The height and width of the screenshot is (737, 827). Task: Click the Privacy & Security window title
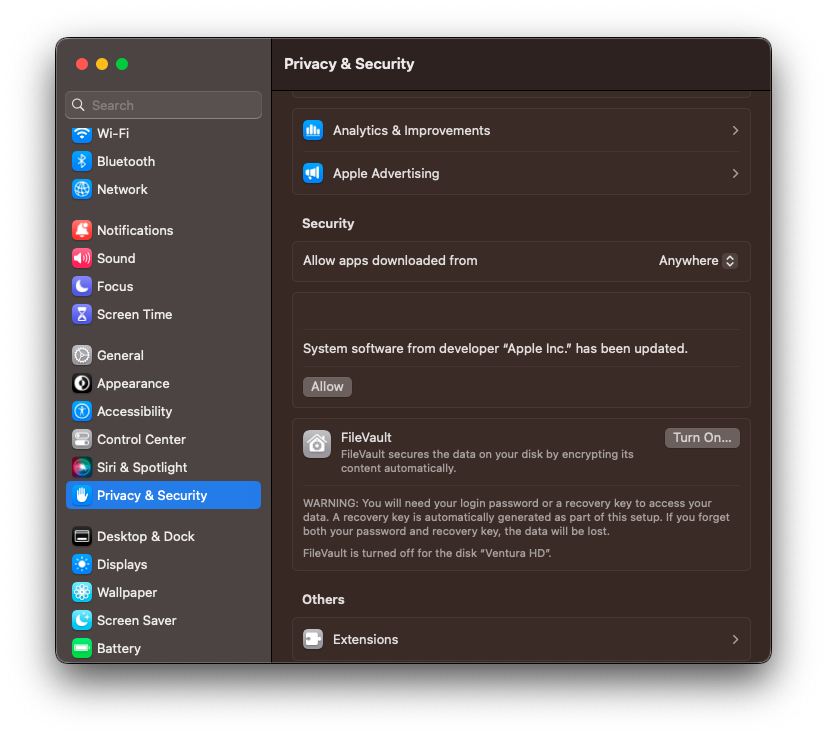(x=349, y=64)
